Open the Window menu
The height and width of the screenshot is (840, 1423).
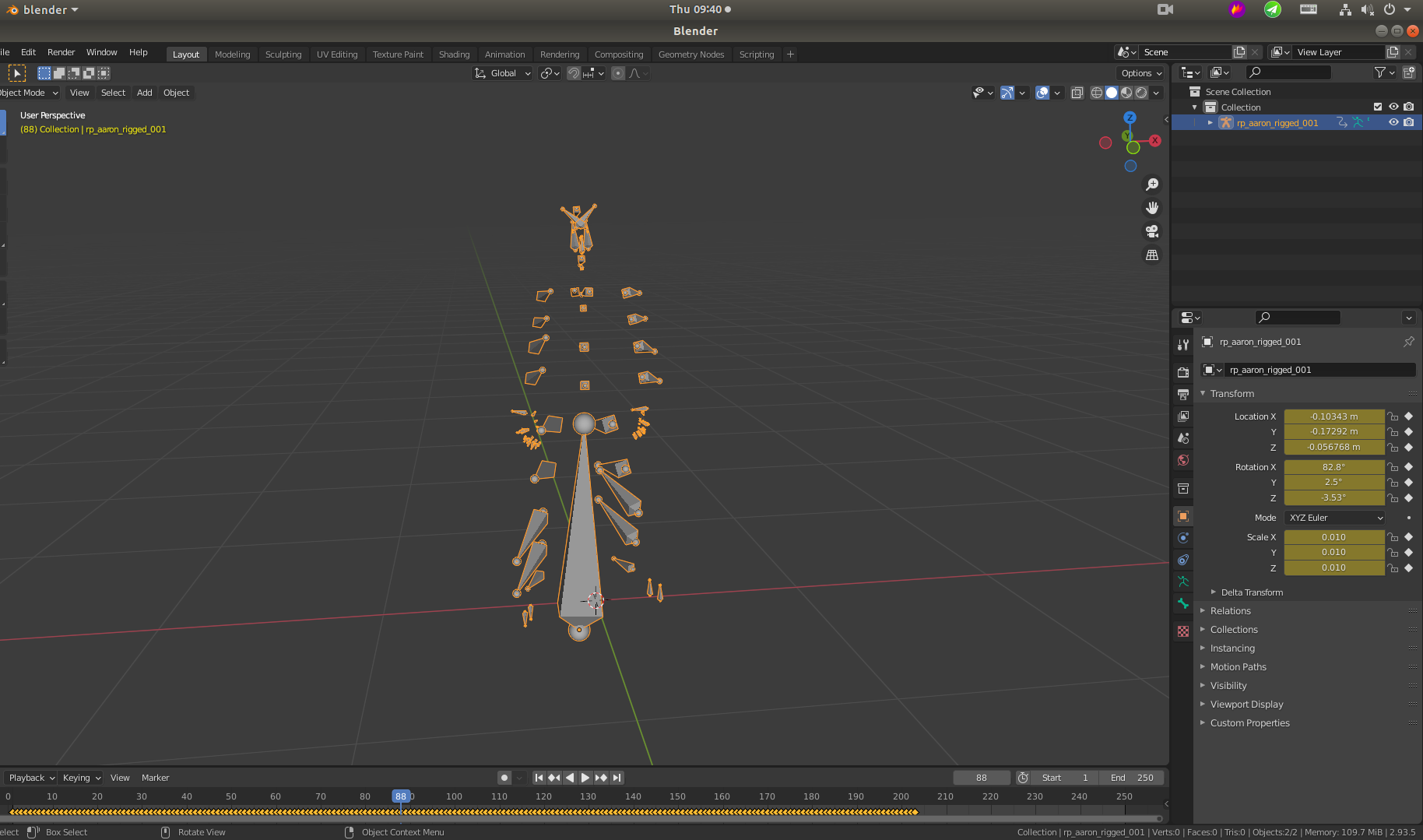pyautogui.click(x=101, y=52)
